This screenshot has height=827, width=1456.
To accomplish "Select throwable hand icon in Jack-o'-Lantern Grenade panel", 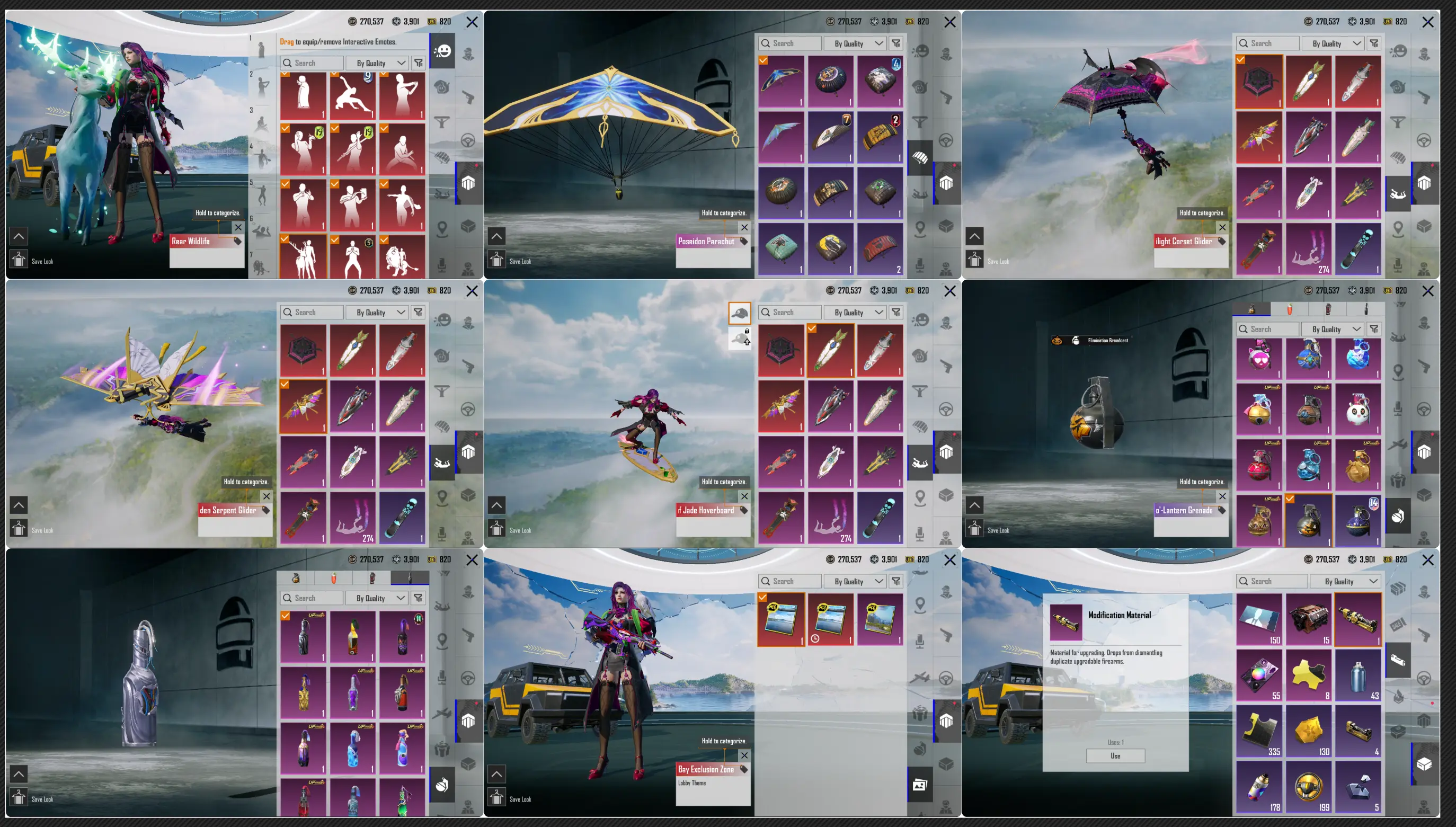I will click(1398, 515).
